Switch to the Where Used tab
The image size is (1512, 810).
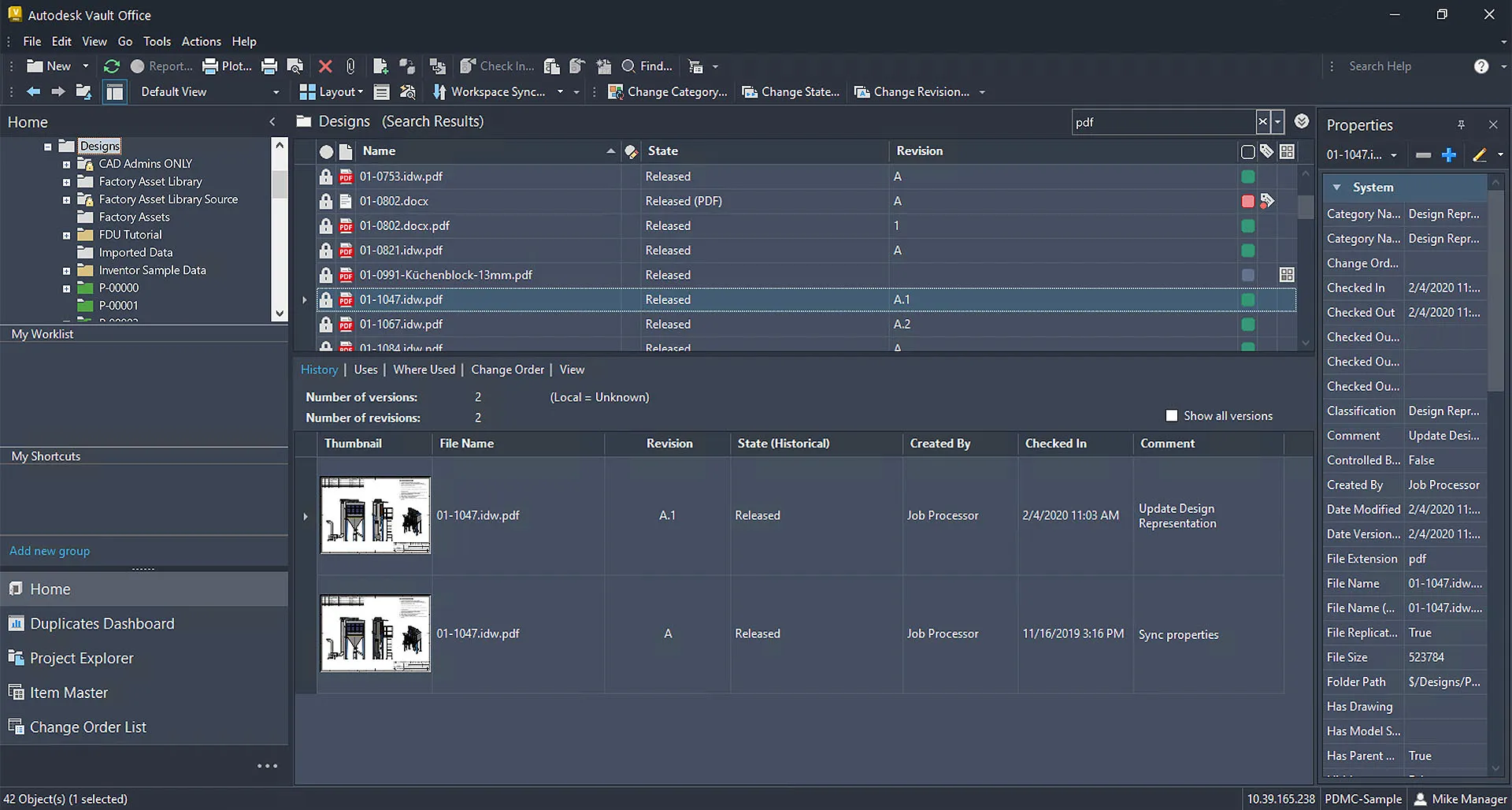[424, 370]
